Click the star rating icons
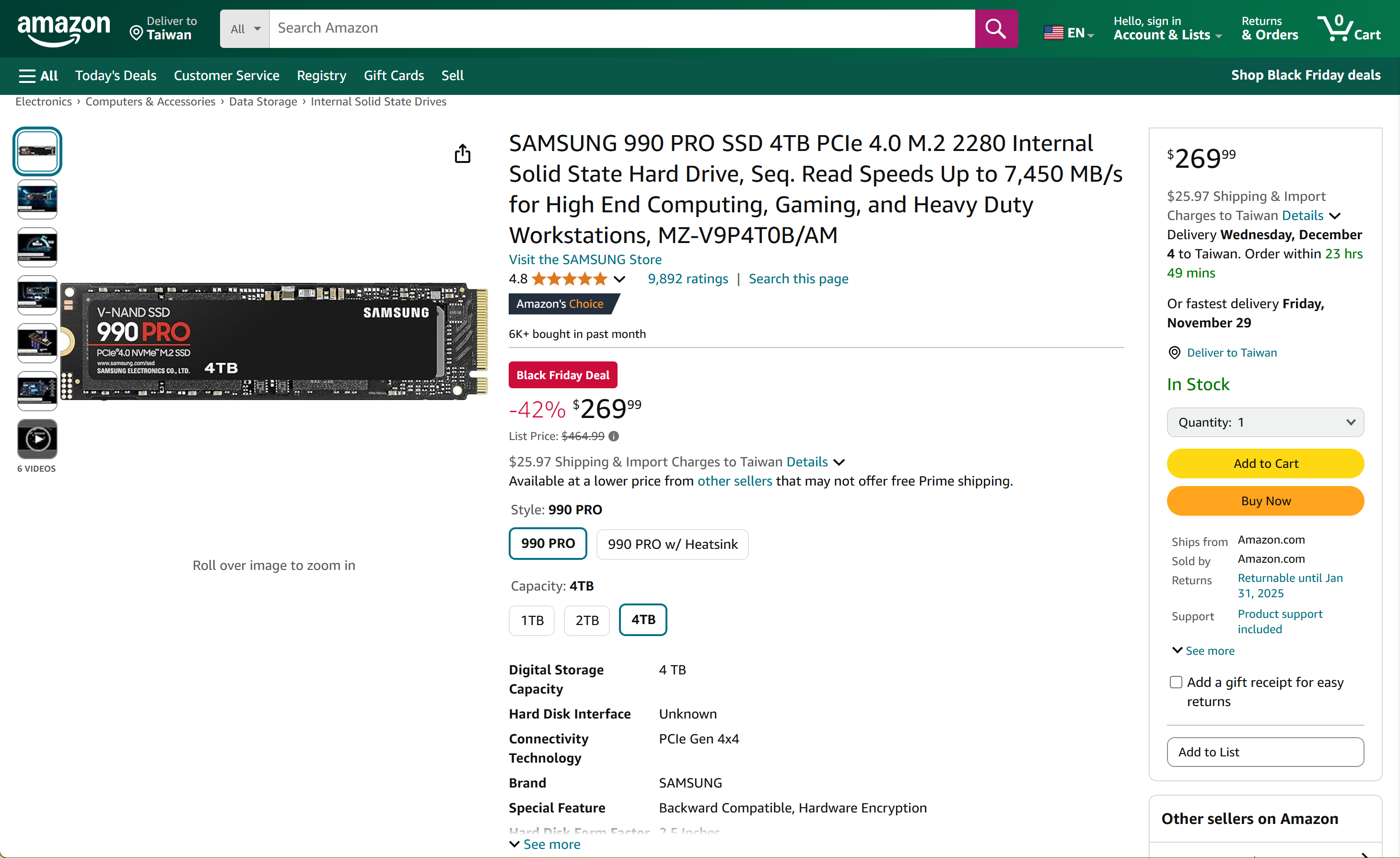Viewport: 1400px width, 858px height. pyautogui.click(x=570, y=279)
